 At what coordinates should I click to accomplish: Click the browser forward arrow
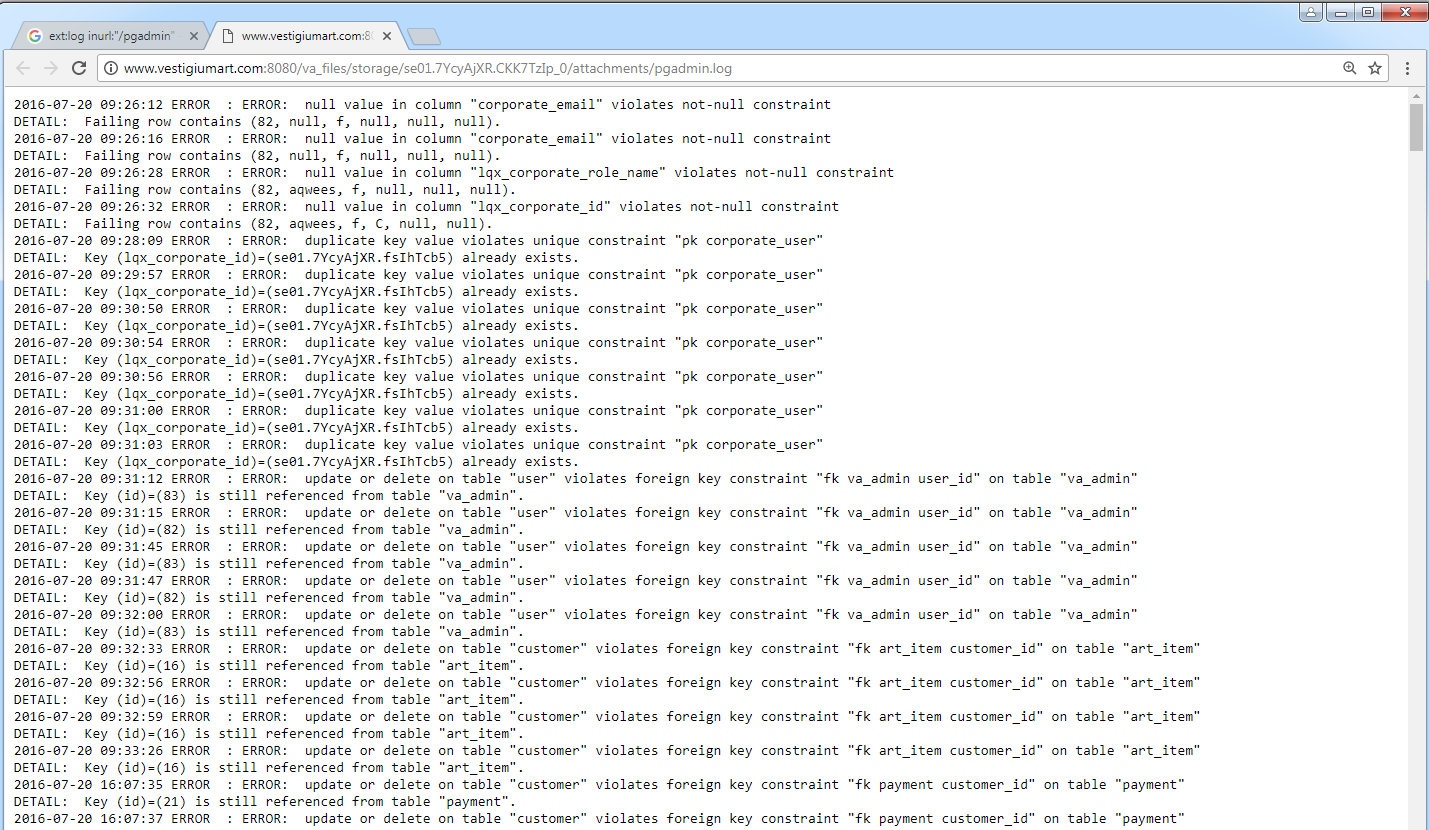(x=51, y=68)
